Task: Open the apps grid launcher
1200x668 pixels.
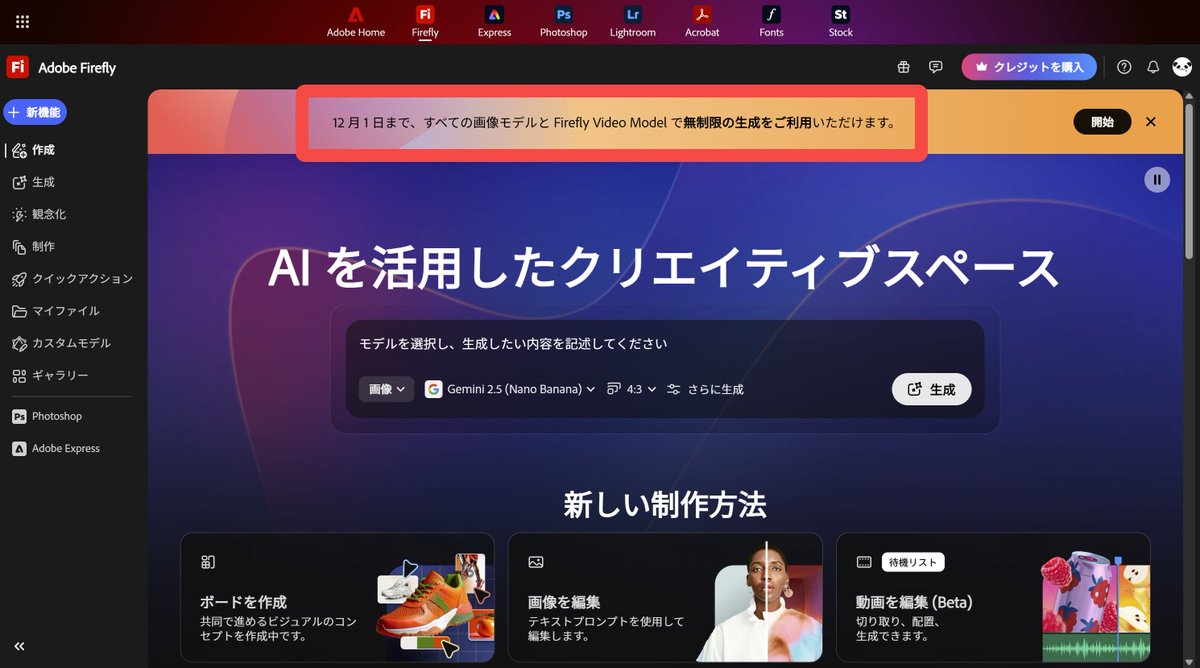Action: tap(23, 21)
